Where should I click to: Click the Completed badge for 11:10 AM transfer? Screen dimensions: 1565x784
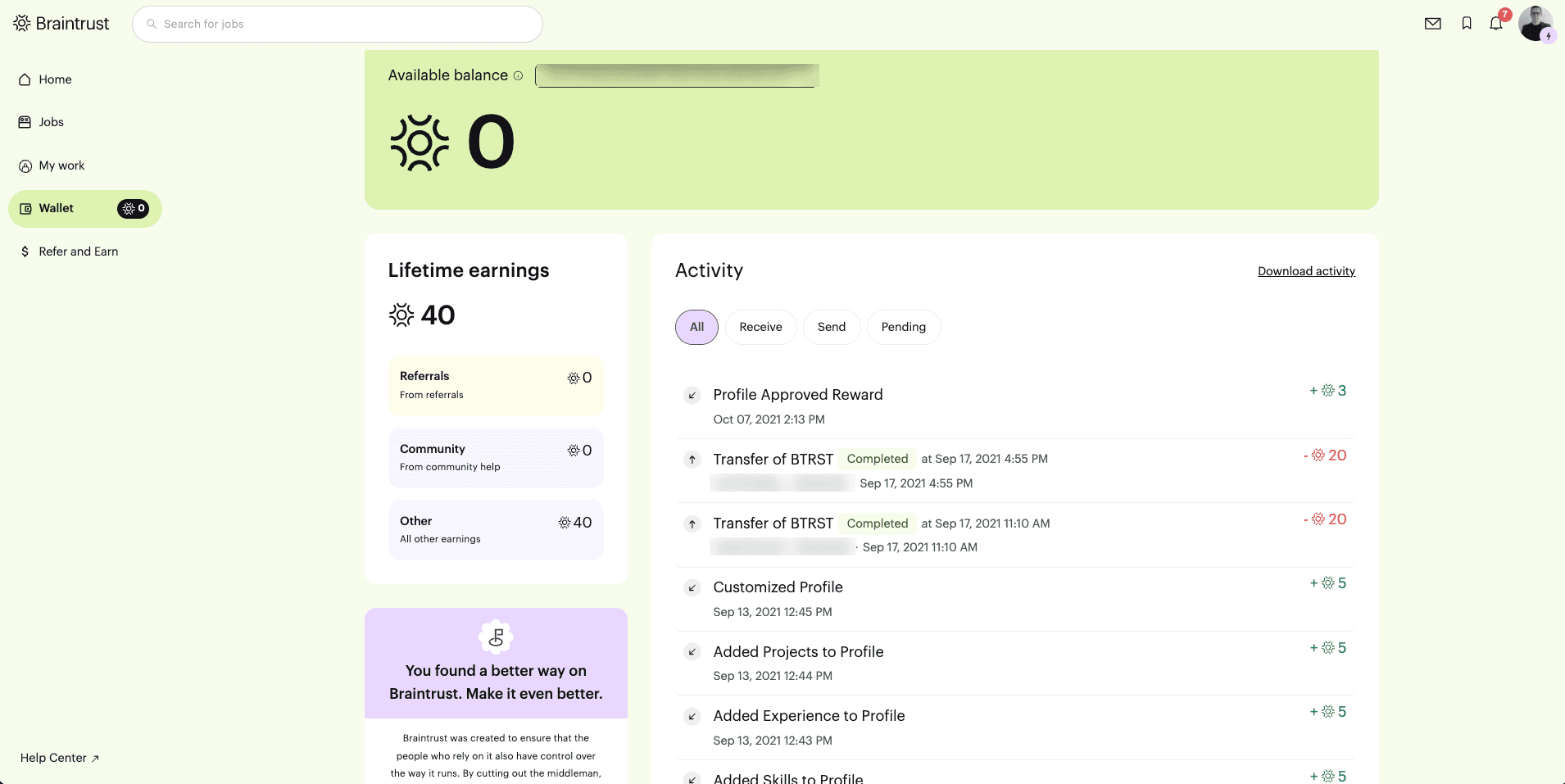878,523
